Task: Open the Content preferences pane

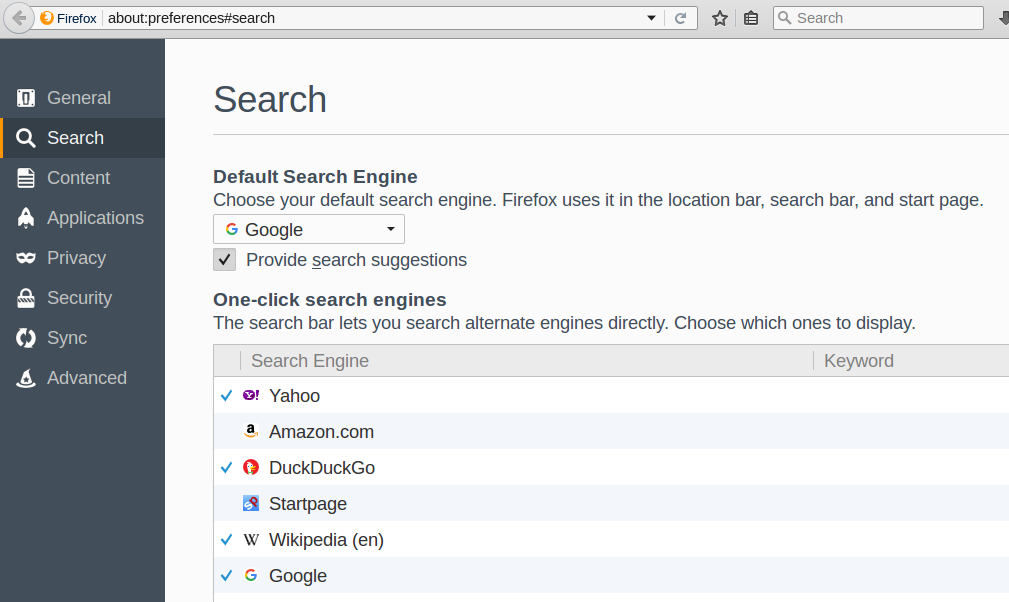Action: click(x=82, y=178)
